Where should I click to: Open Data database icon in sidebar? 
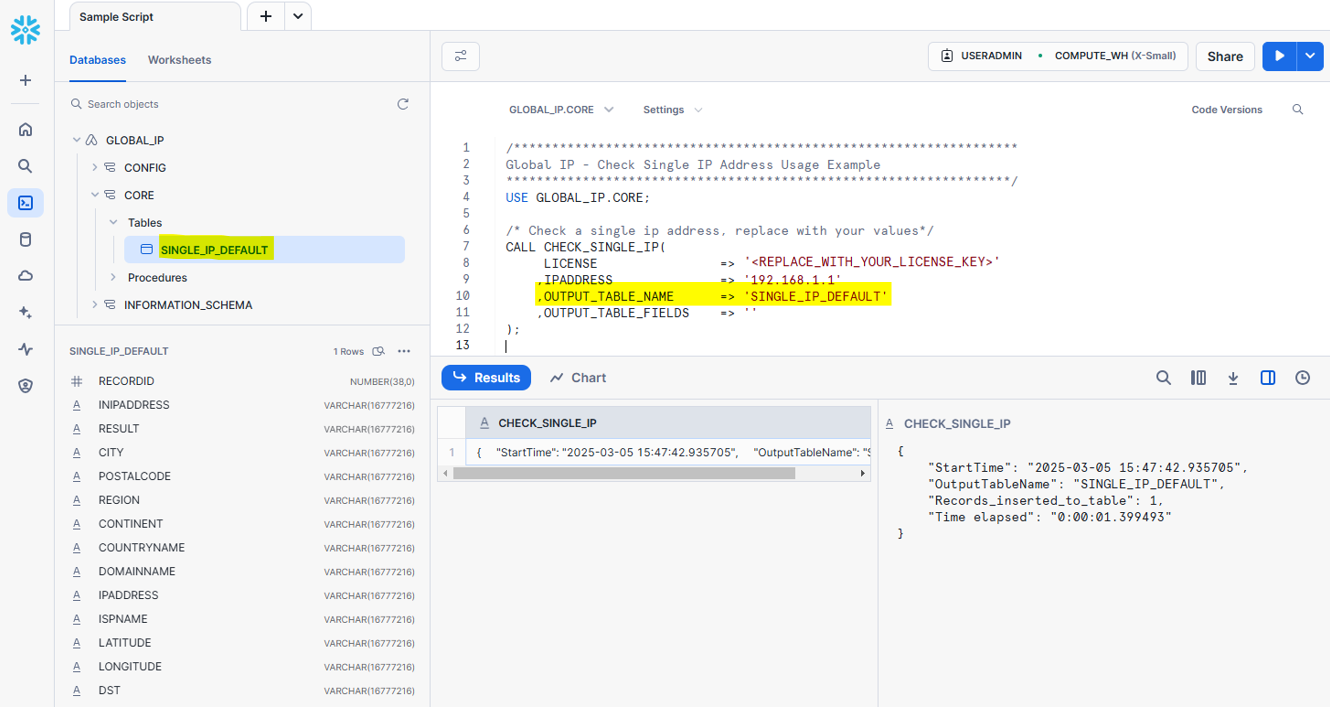26,239
